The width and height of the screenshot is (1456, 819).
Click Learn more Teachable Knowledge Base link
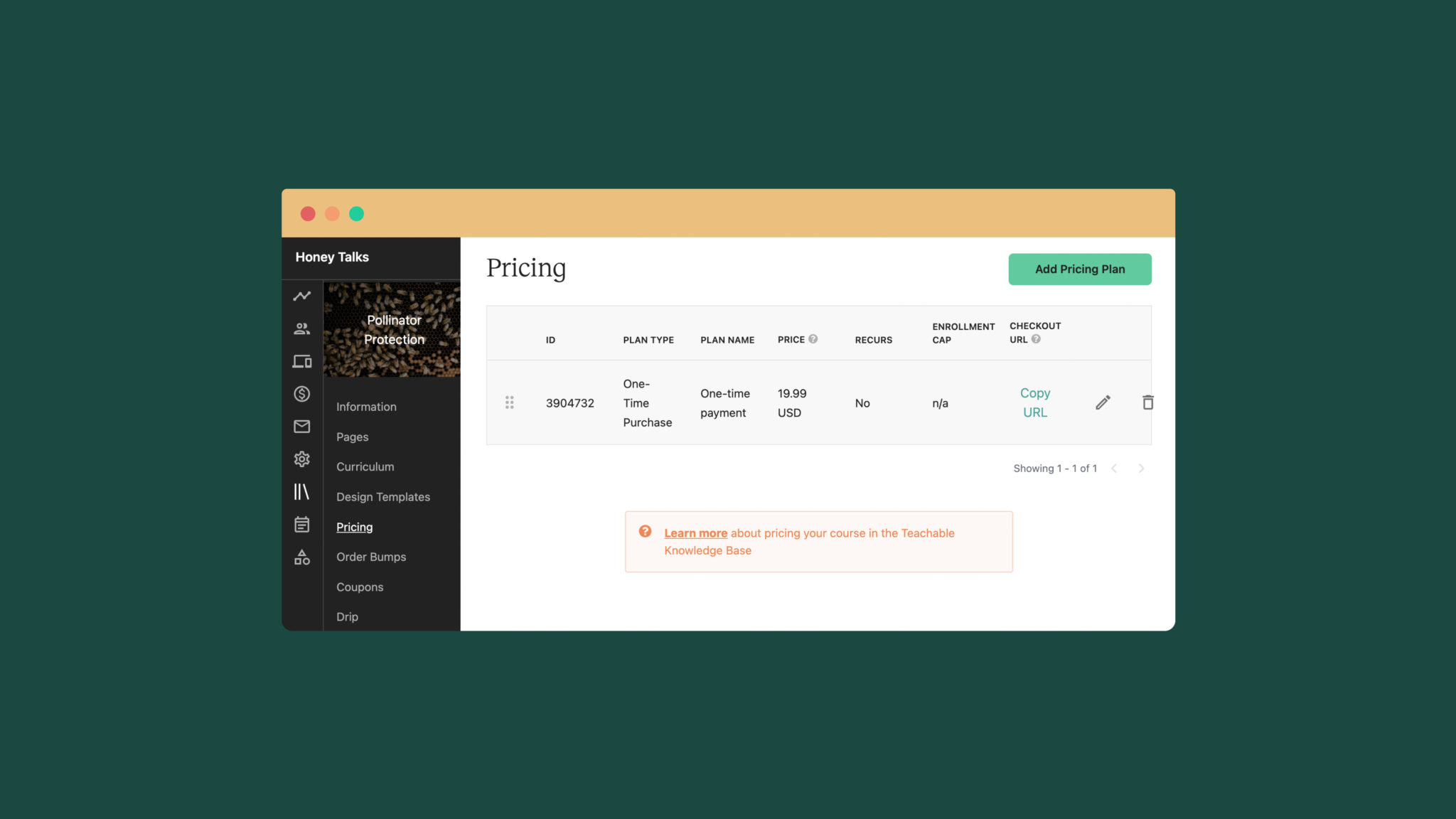click(696, 532)
